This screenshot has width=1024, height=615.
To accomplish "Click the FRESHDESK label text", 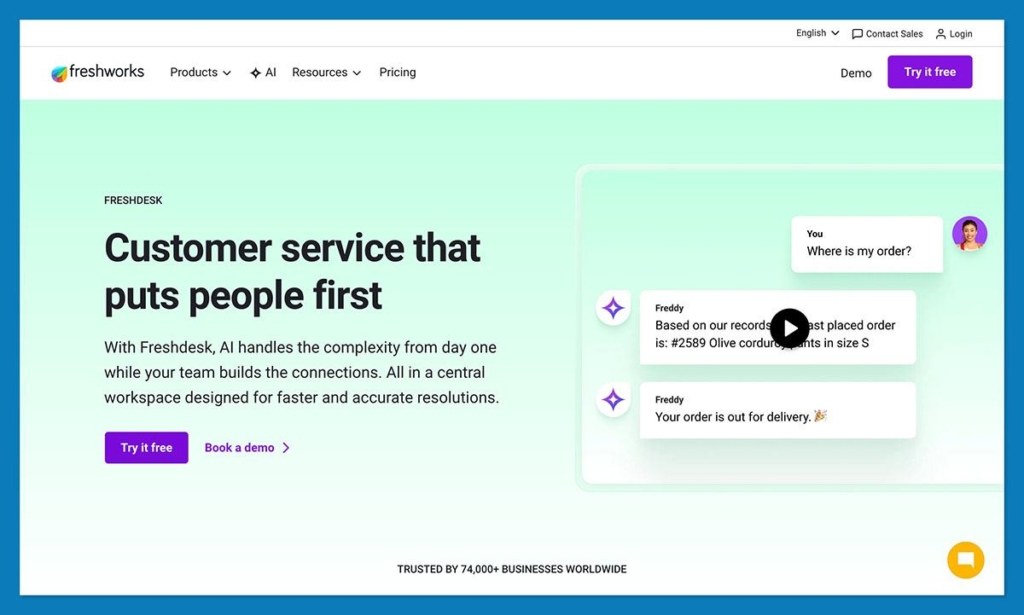I will click(x=133, y=200).
